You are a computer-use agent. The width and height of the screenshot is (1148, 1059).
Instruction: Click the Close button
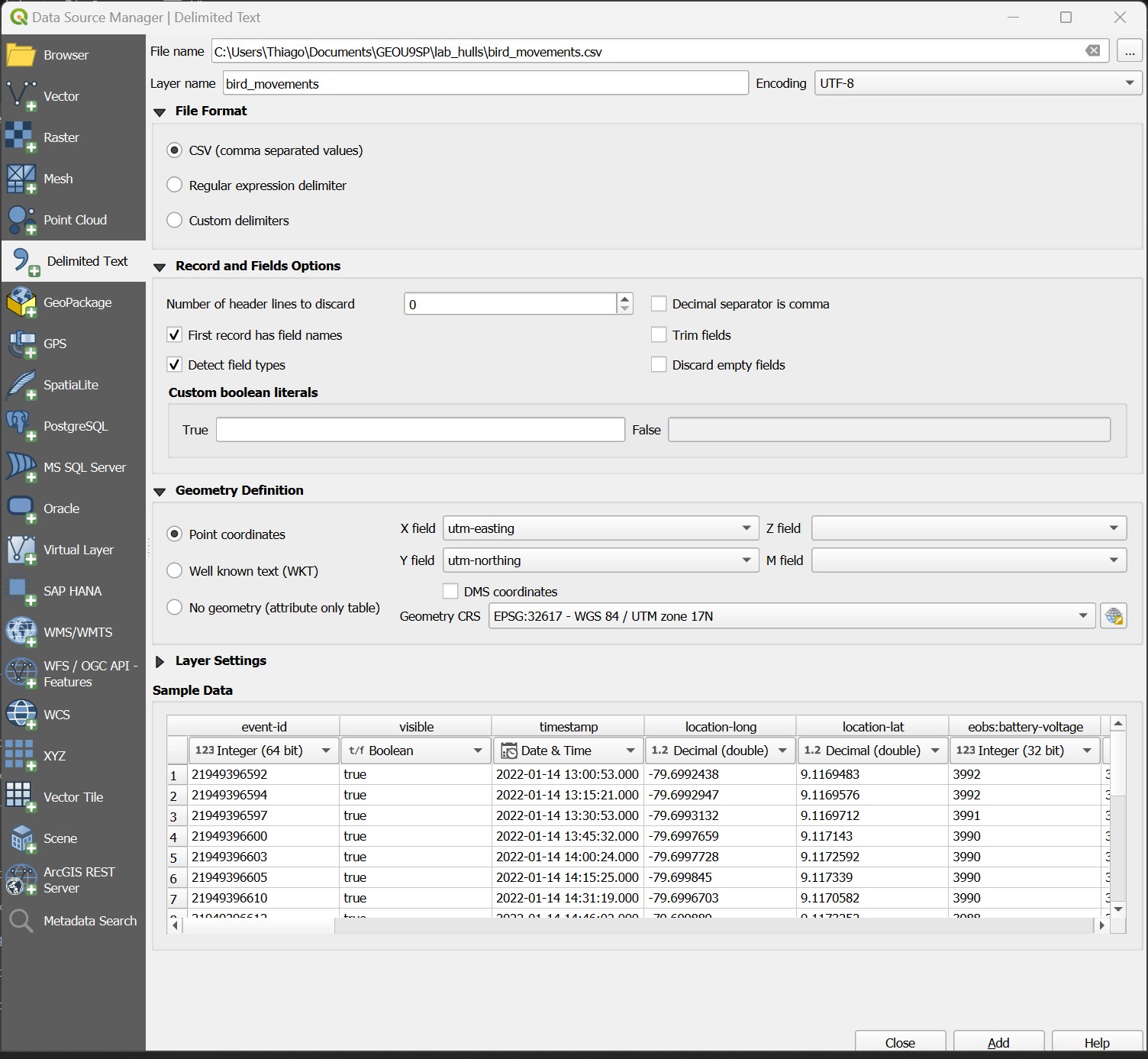(900, 1042)
